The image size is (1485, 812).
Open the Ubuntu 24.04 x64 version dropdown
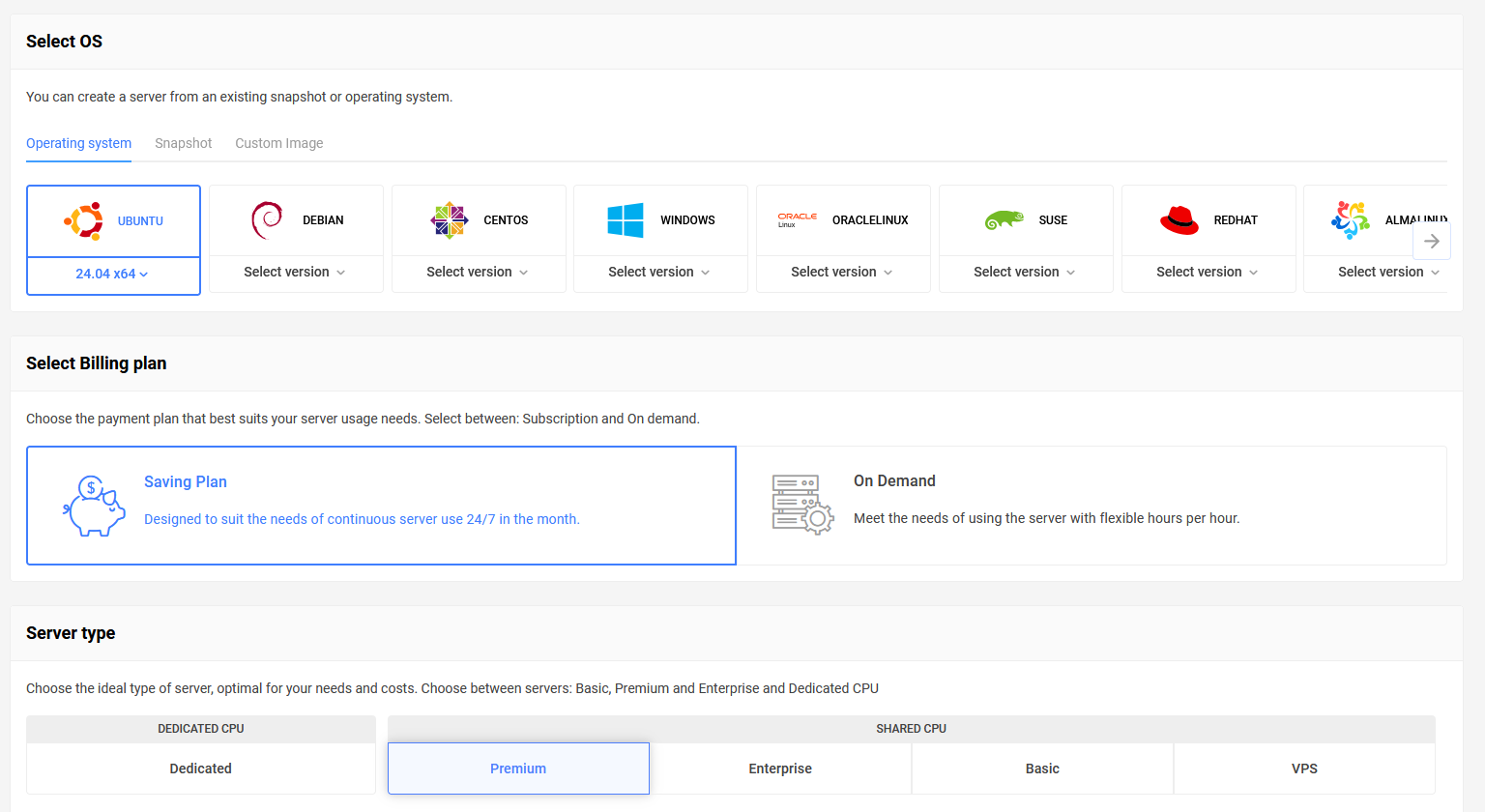pyautogui.click(x=113, y=275)
